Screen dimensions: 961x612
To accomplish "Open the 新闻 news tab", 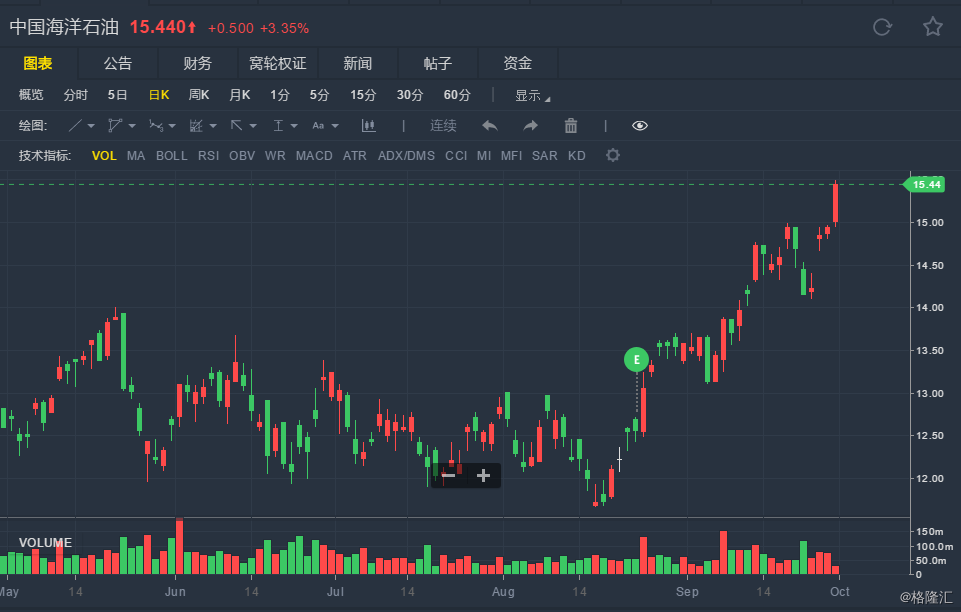I will (358, 63).
